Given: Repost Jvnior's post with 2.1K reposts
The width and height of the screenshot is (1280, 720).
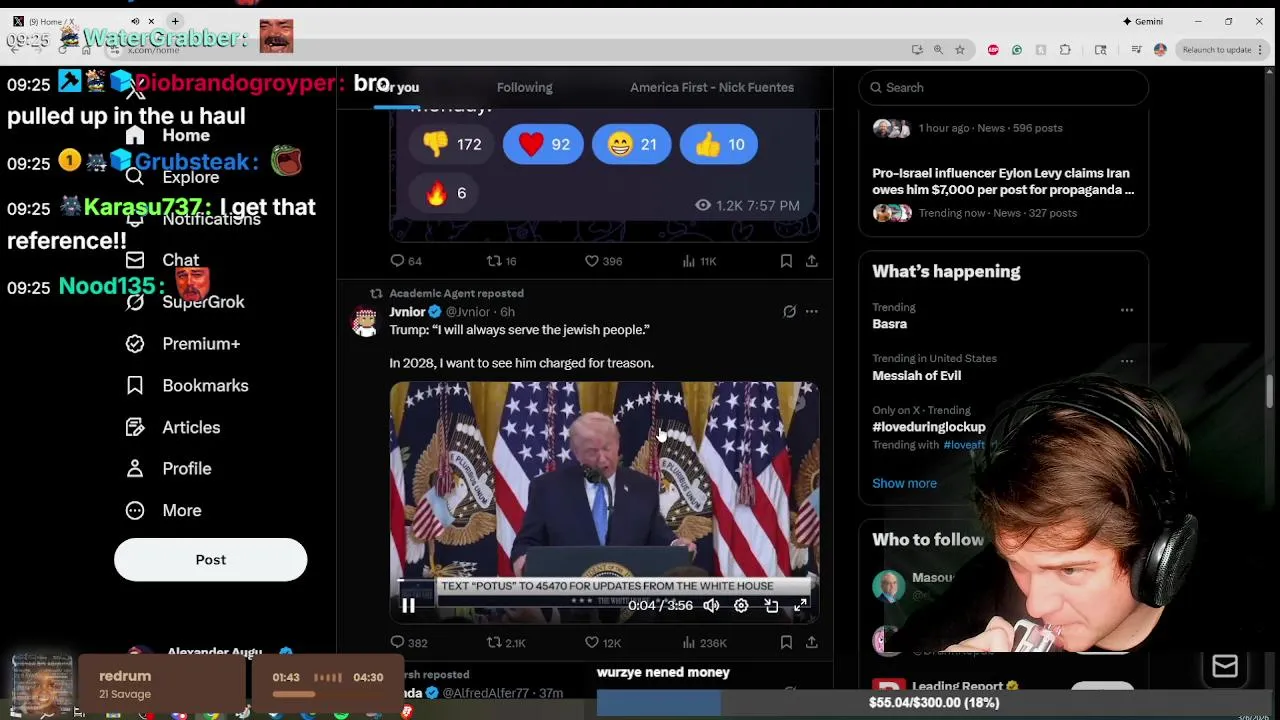Looking at the screenshot, I should pos(505,643).
